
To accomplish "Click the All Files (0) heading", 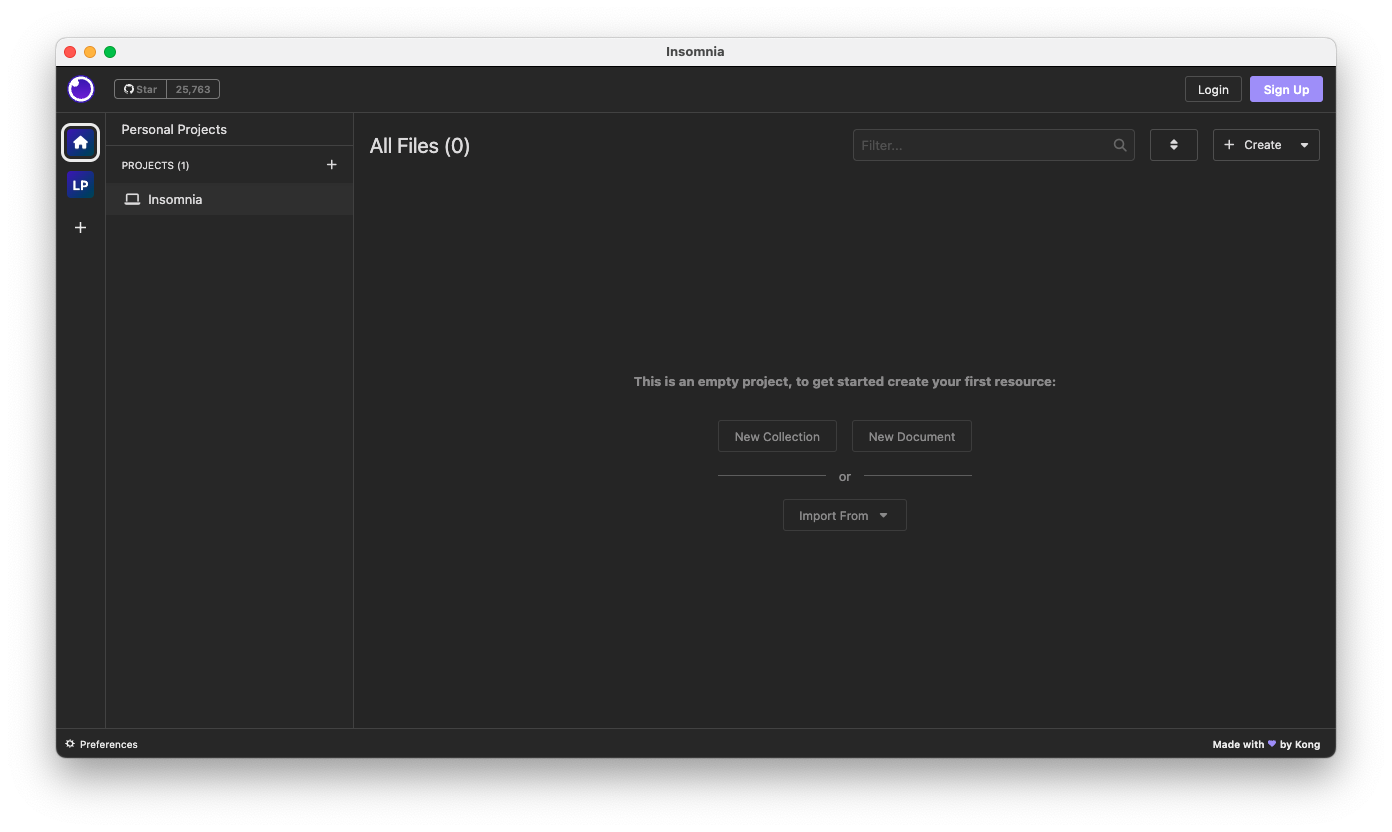I will 420,146.
